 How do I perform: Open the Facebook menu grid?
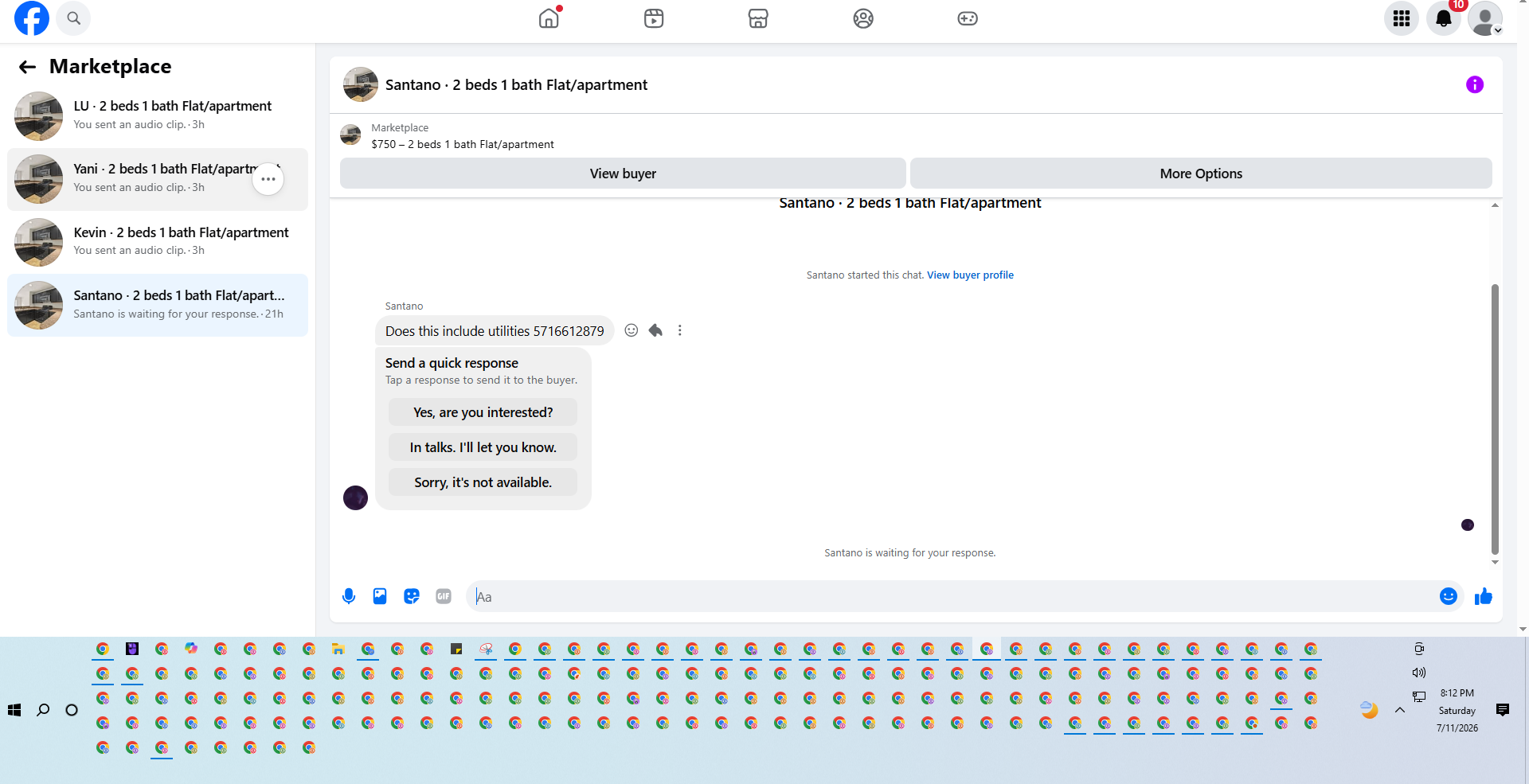(x=1402, y=18)
